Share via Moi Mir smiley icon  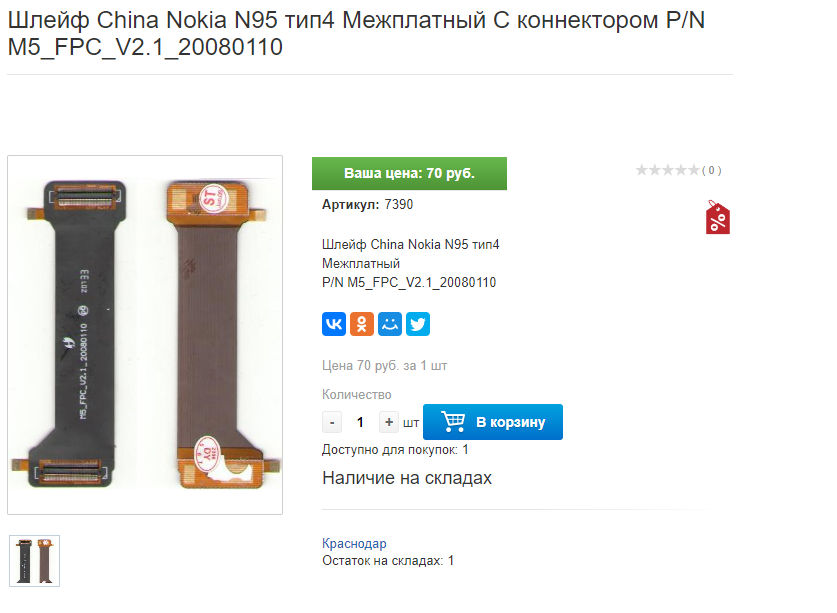390,324
